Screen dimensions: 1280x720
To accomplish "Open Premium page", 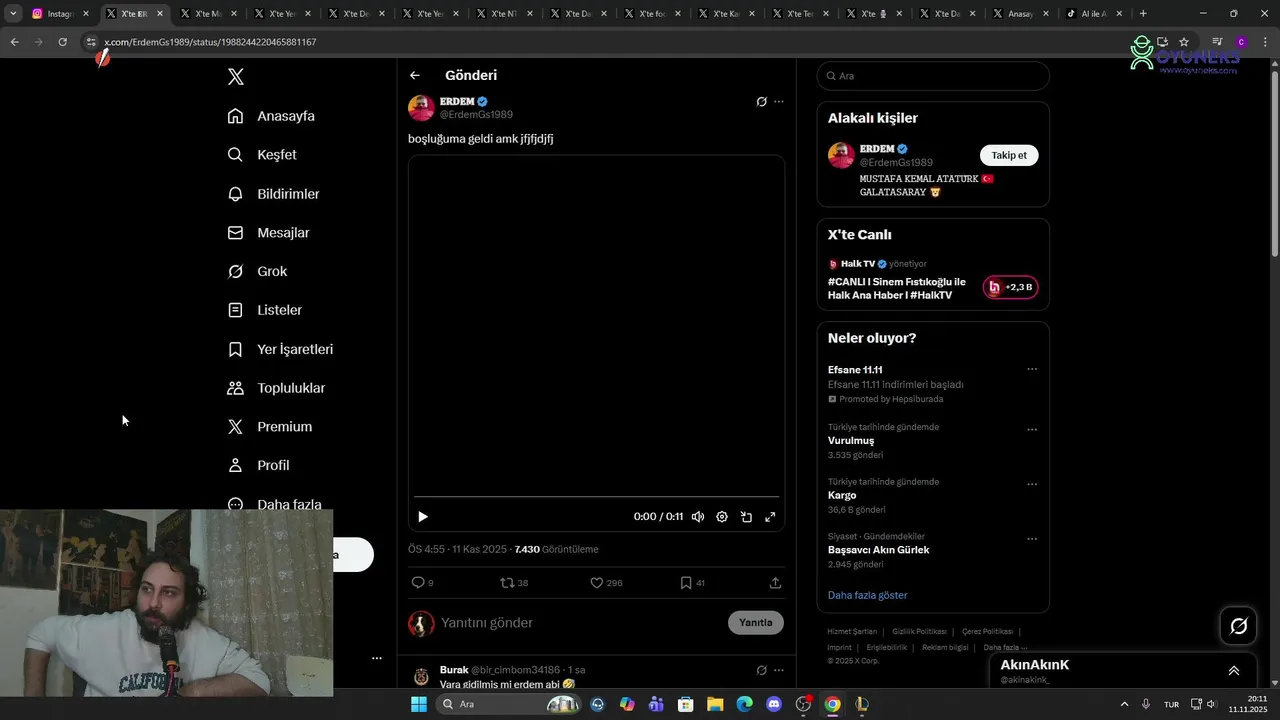I will tap(270, 427).
